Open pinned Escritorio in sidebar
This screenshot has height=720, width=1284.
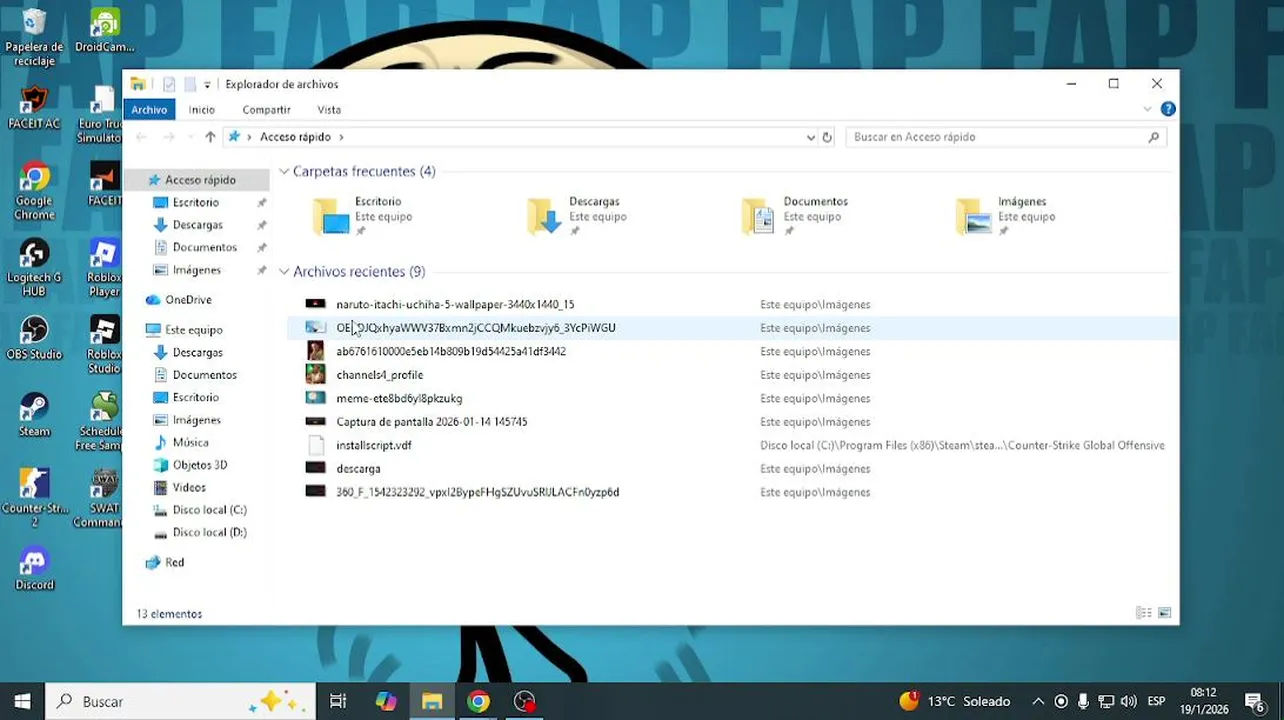point(196,202)
